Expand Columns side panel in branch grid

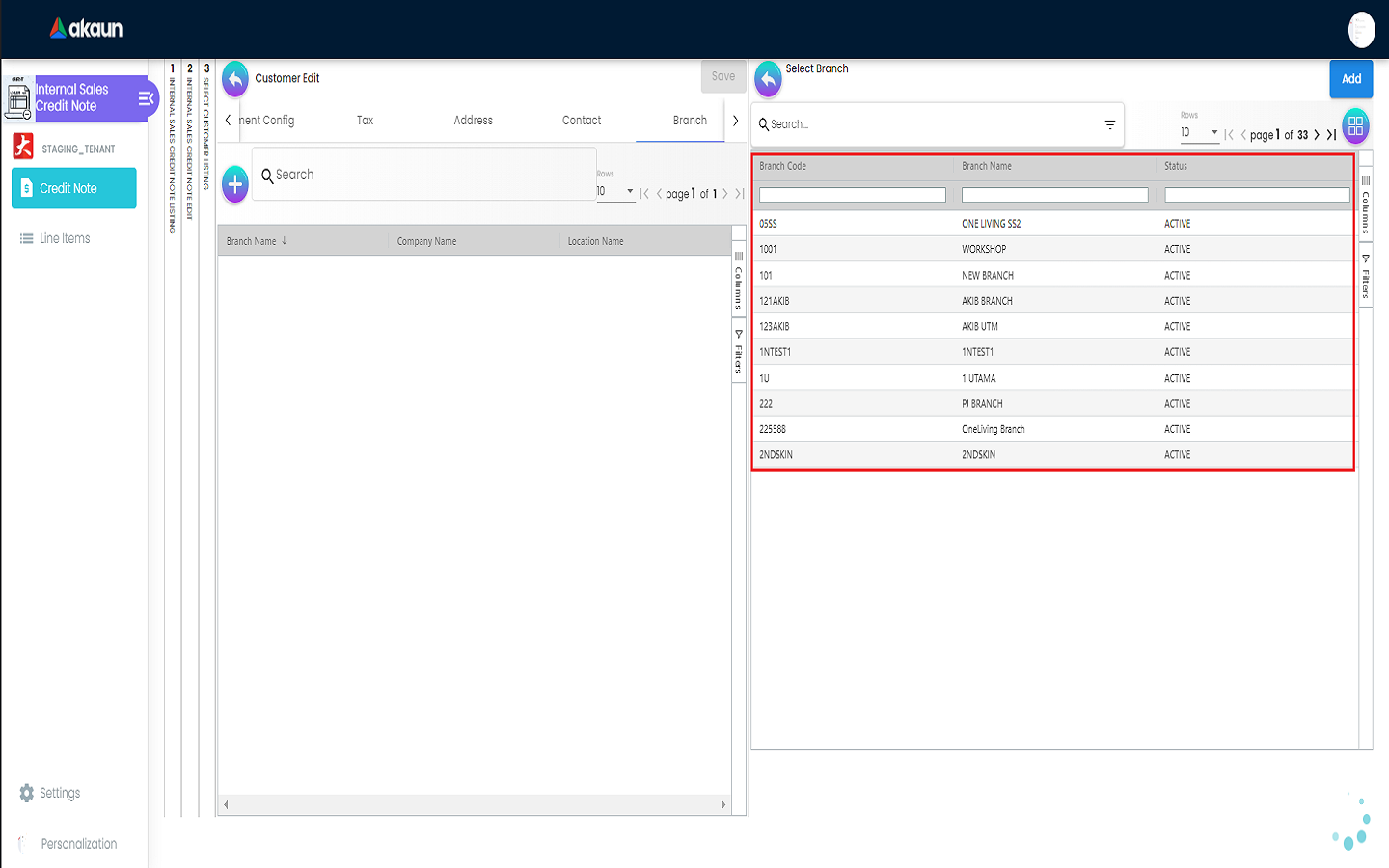pos(1366,204)
